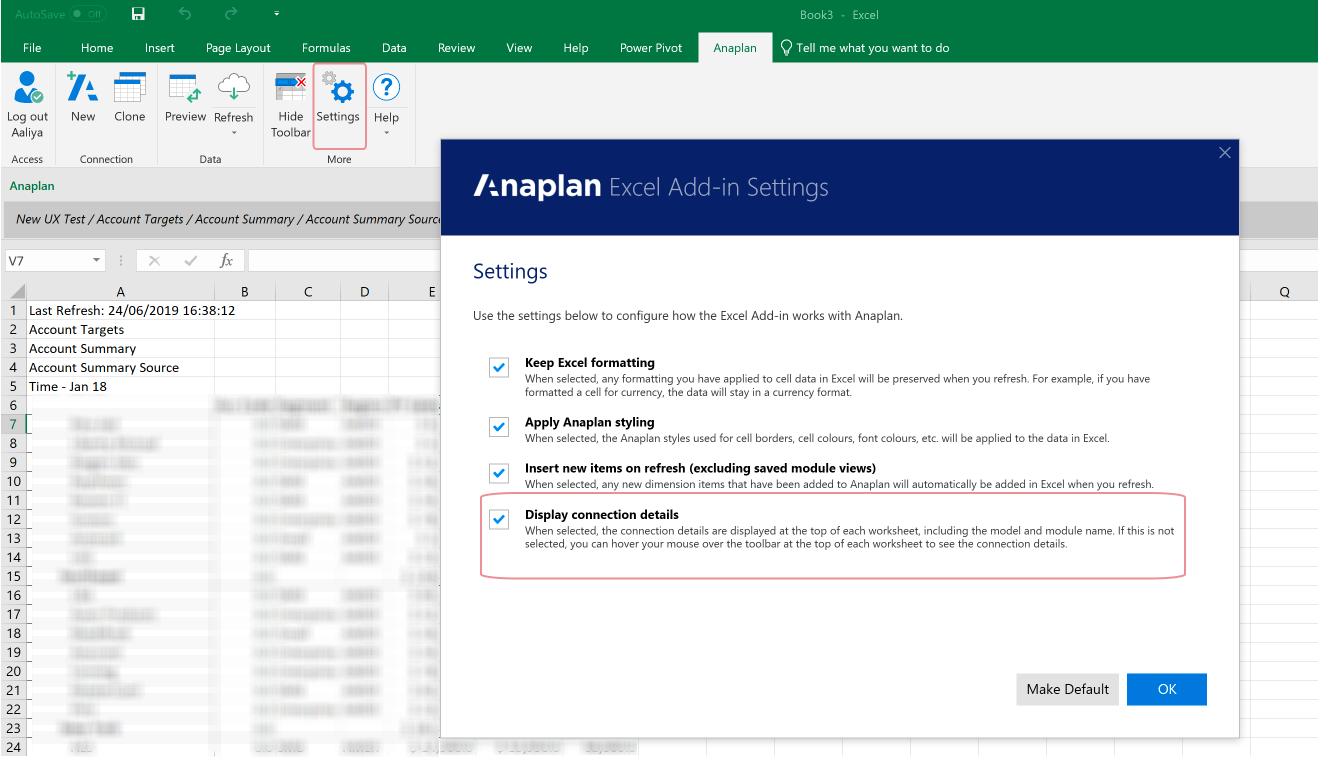Viewport: 1318px width, 757px height.
Task: Select column Q header
Action: pos(1284,292)
